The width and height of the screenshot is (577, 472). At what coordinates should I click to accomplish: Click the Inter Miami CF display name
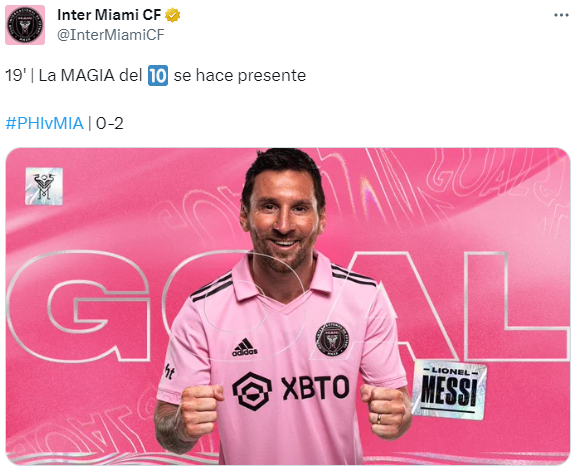pos(109,15)
